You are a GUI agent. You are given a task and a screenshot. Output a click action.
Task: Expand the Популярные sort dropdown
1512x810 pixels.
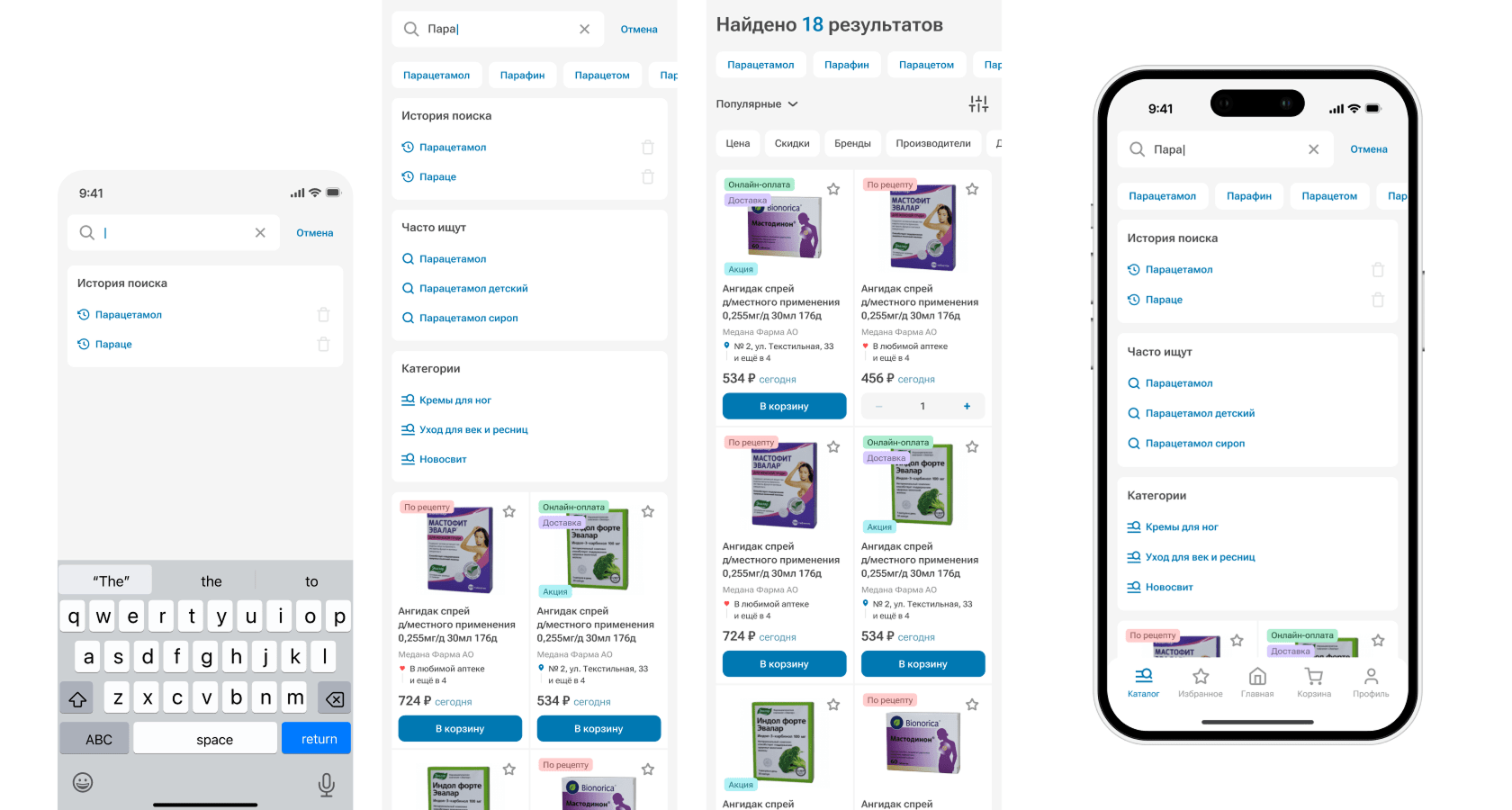(x=757, y=104)
